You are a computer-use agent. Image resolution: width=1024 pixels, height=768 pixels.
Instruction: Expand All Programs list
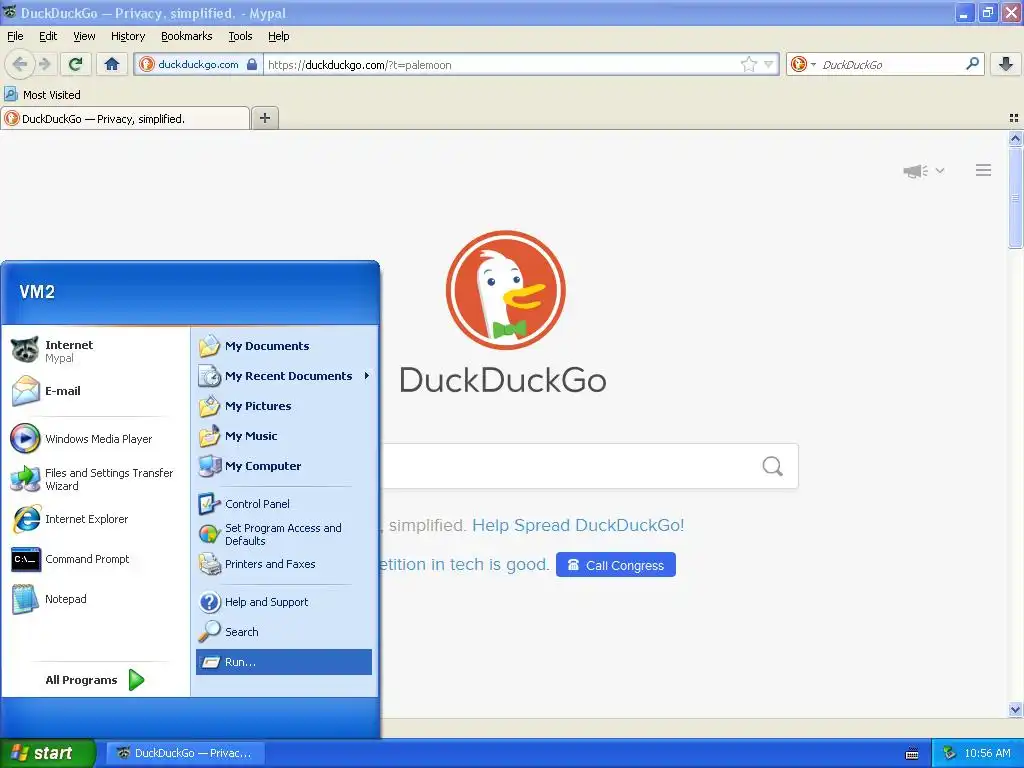(x=95, y=680)
